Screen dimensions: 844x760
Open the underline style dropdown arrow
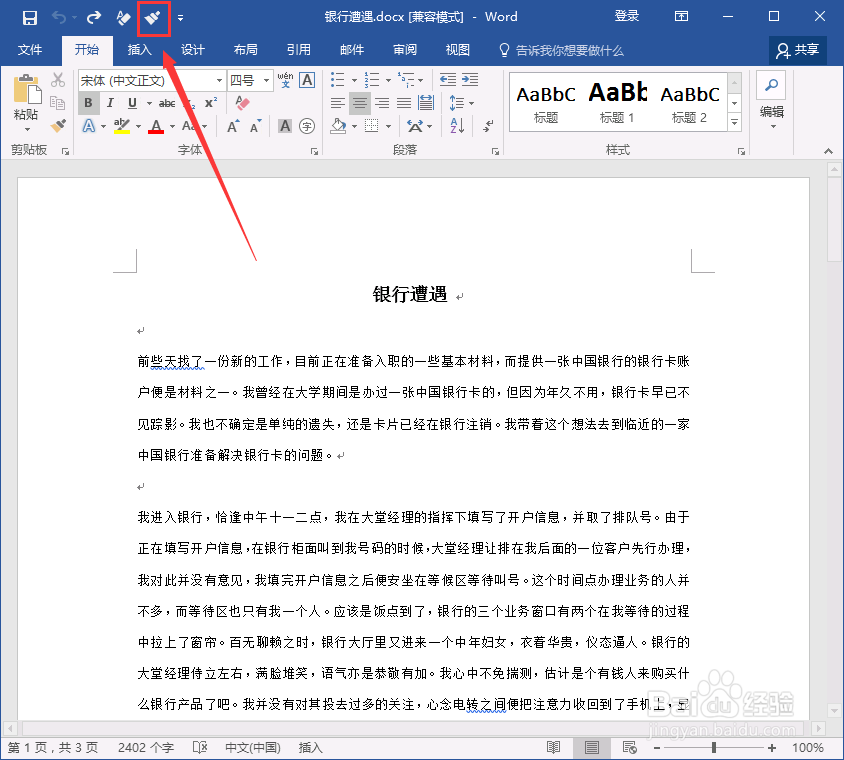pos(149,103)
